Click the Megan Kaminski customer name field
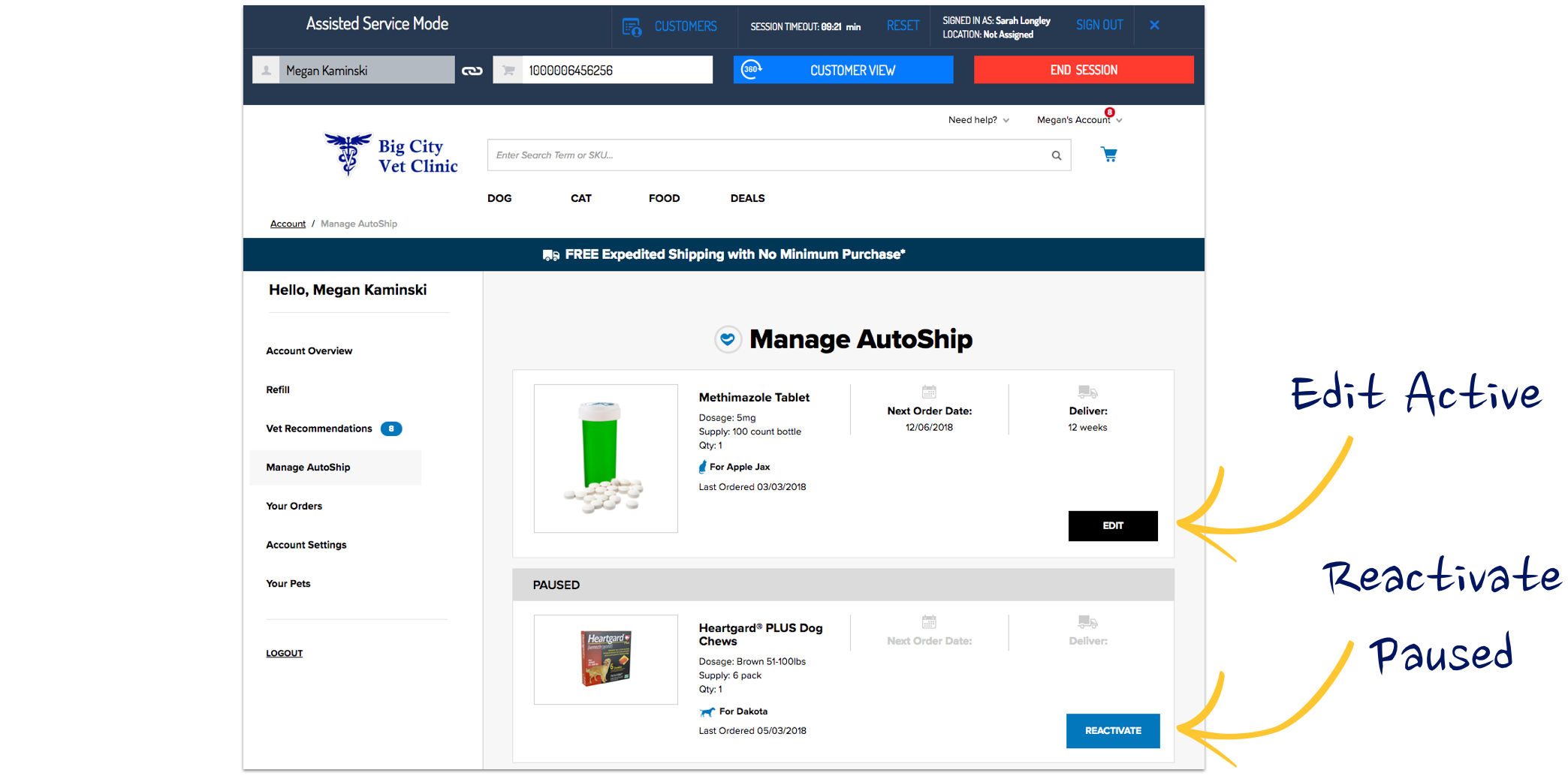 pyautogui.click(x=367, y=70)
